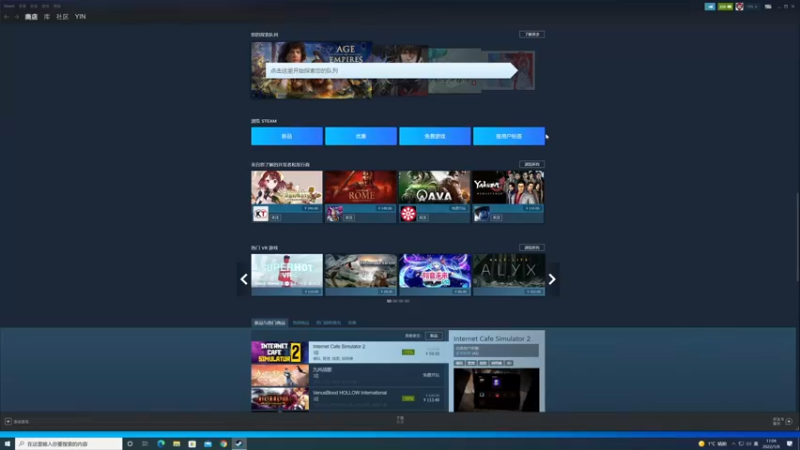Viewport: 800px width, 450px height.
Task: Open the YIN profile tab
Action: tap(80, 17)
